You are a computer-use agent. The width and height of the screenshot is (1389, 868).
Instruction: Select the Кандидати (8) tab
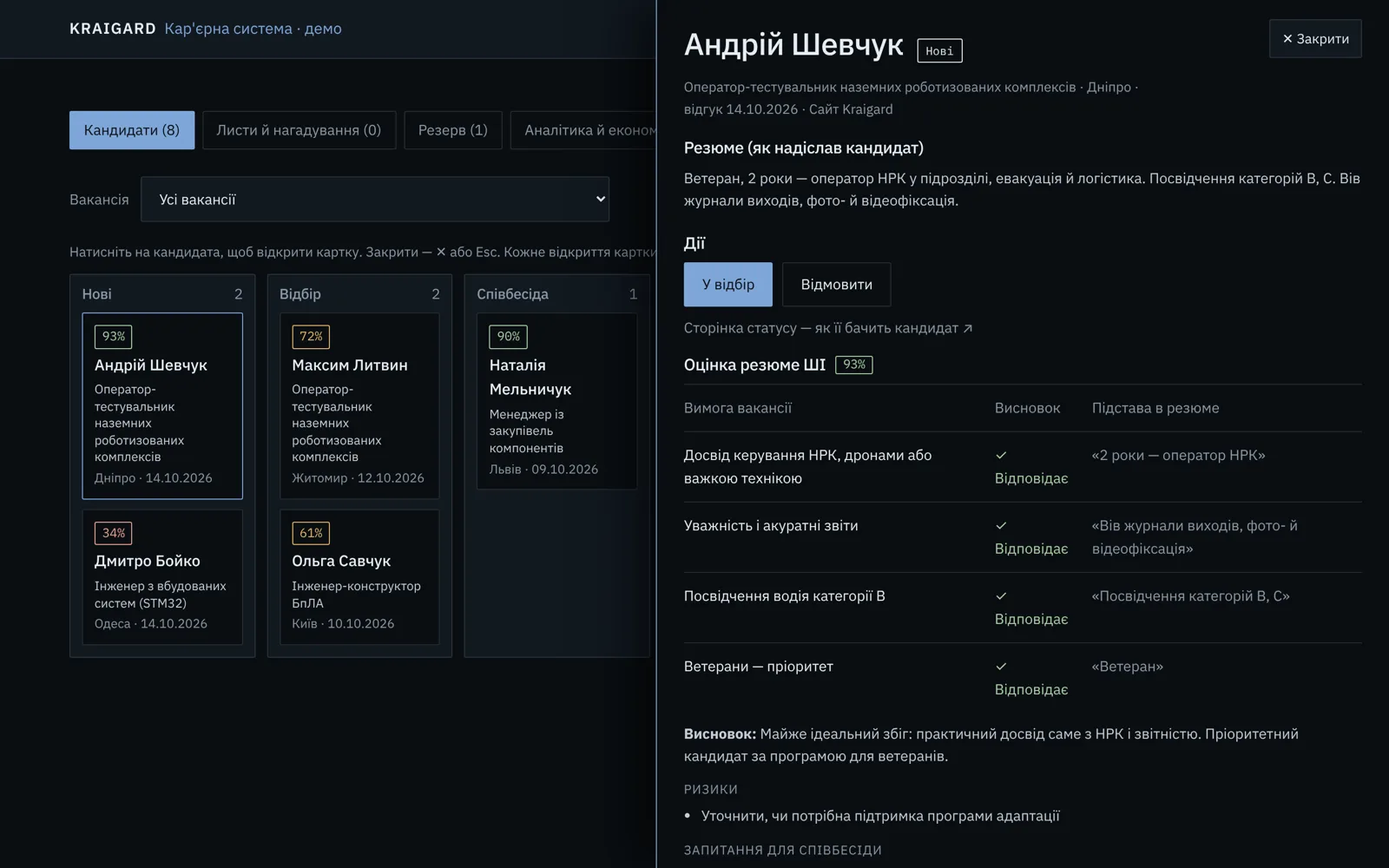click(x=132, y=130)
